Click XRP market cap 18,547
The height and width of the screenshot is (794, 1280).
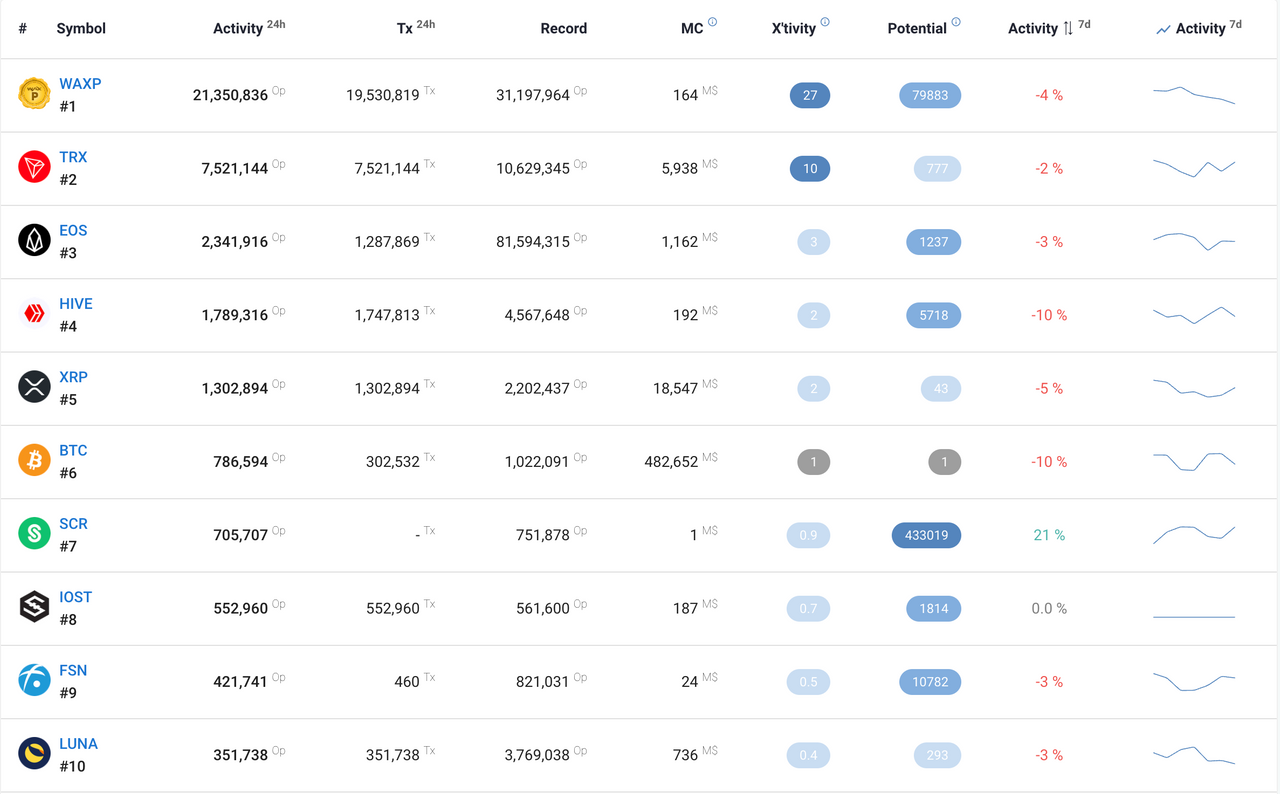(x=675, y=388)
